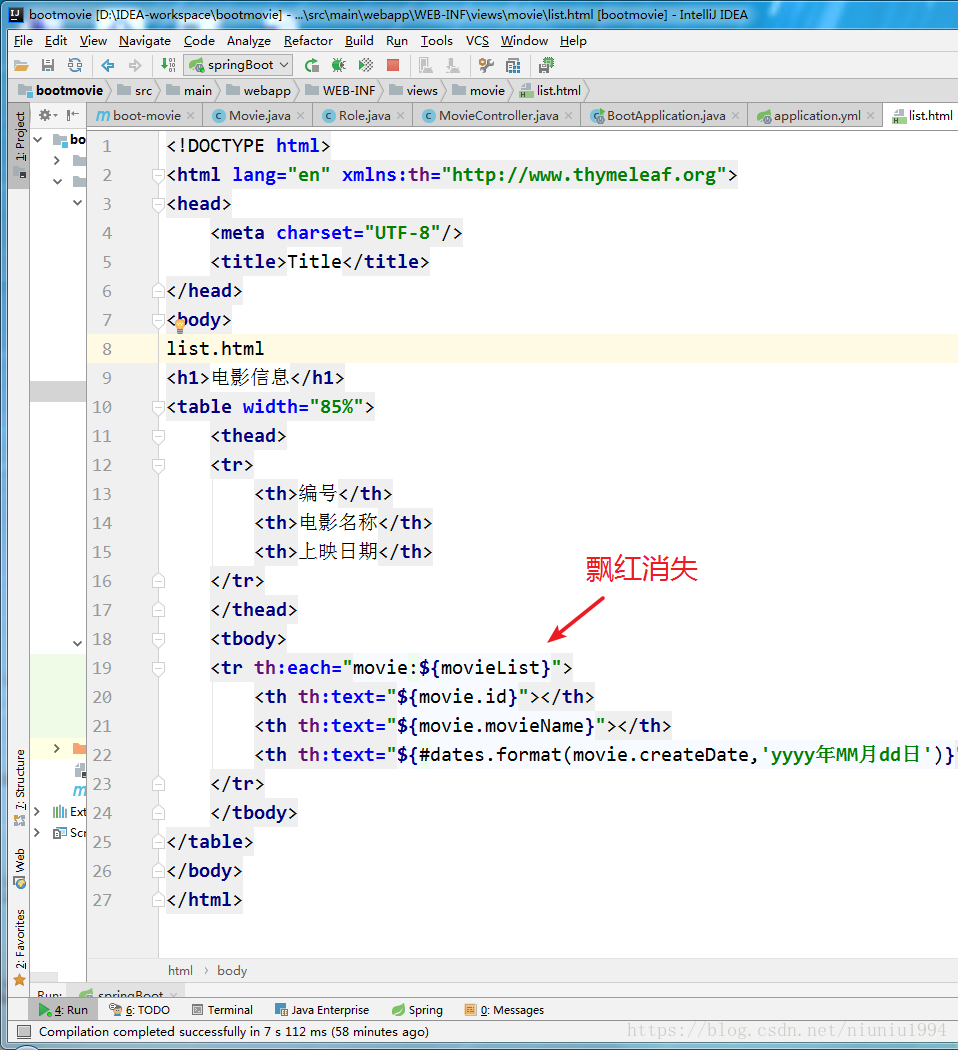Screen dimensions: 958x1050
Task: Open the Build menu
Action: 359,41
